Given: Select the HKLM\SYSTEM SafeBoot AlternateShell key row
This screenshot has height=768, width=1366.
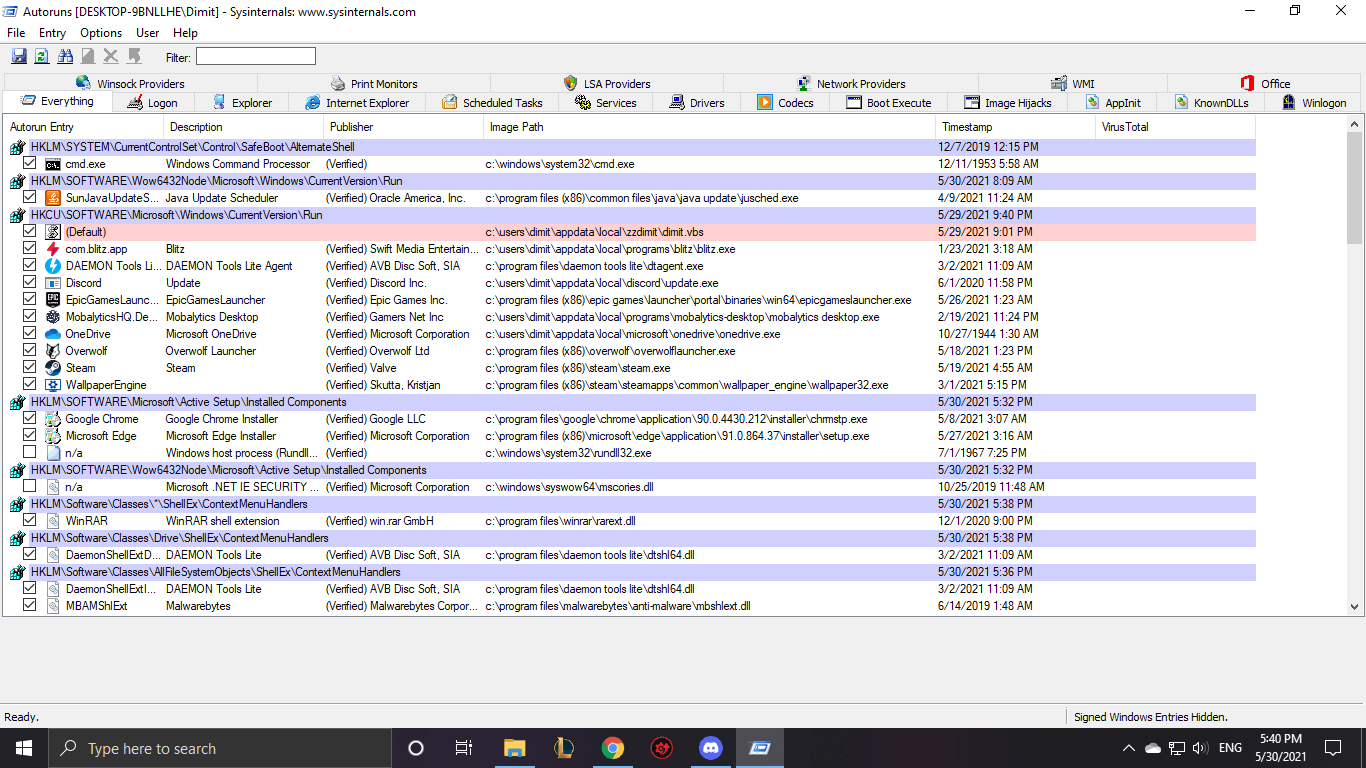Looking at the screenshot, I should [630, 147].
